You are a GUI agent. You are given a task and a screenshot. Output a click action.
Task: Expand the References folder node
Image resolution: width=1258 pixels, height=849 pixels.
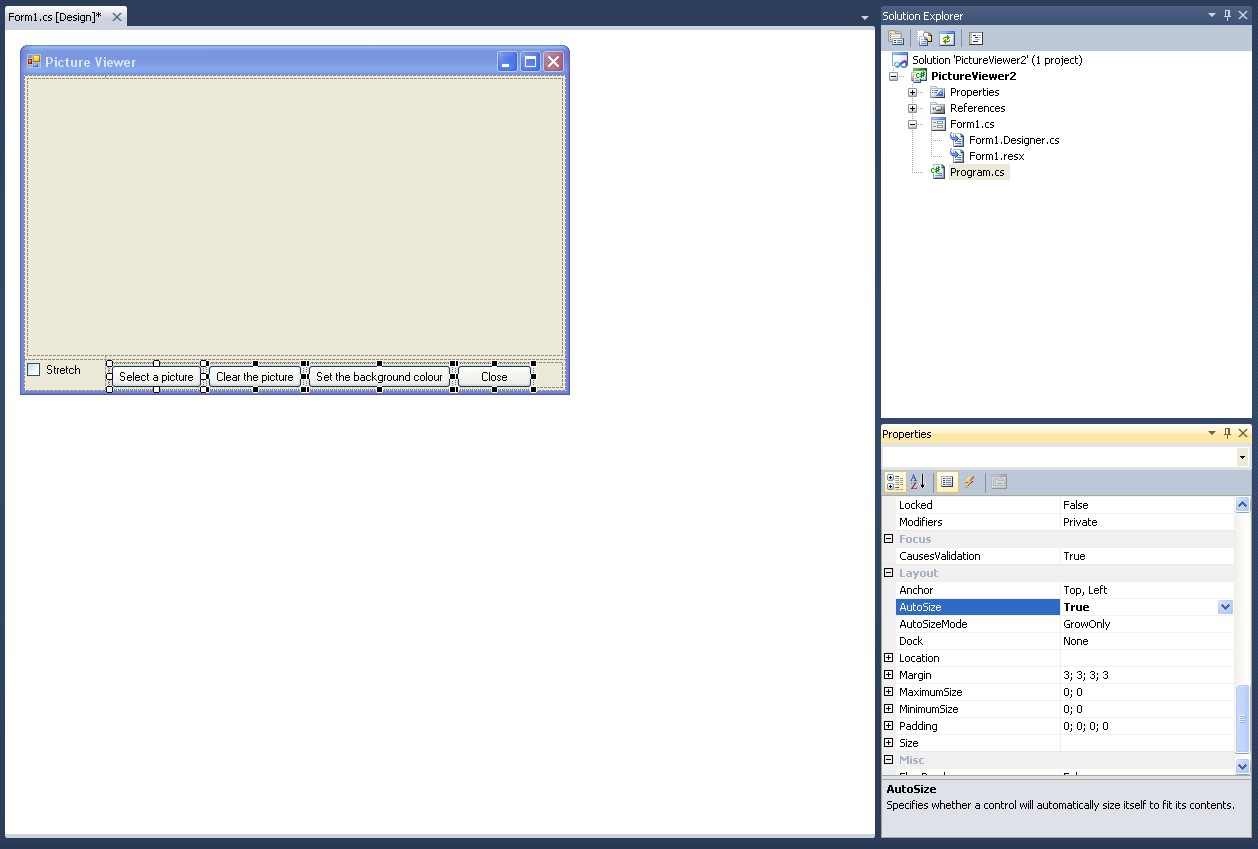coord(912,108)
